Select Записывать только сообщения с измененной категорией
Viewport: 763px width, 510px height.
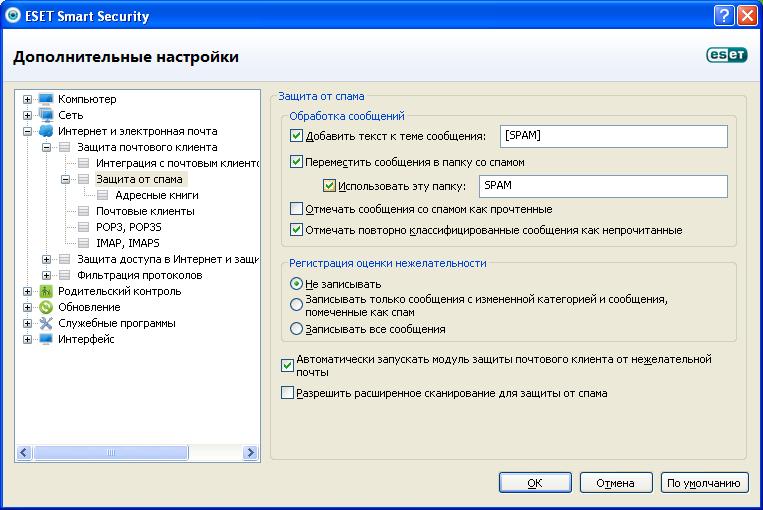click(296, 305)
